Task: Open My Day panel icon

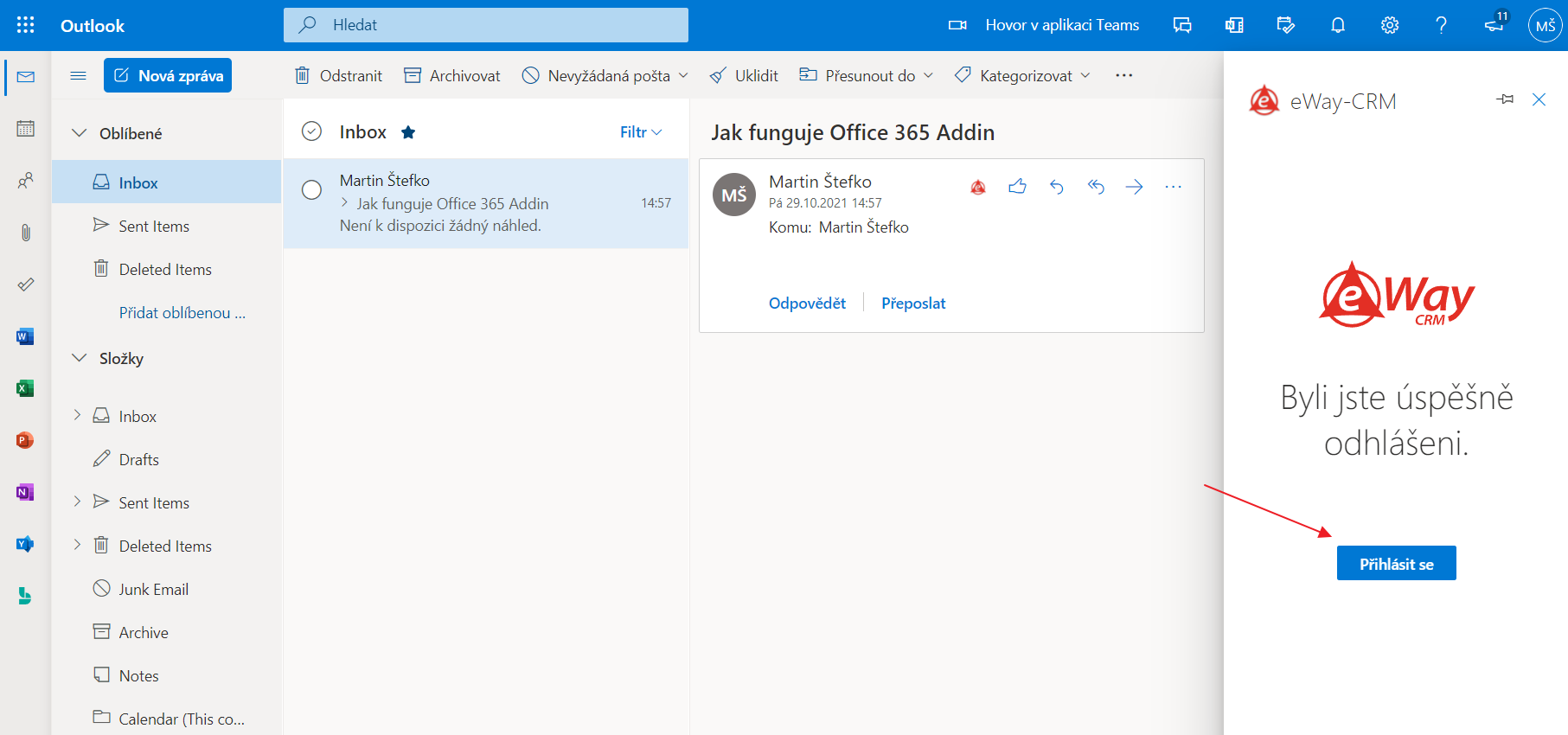Action: [1286, 25]
